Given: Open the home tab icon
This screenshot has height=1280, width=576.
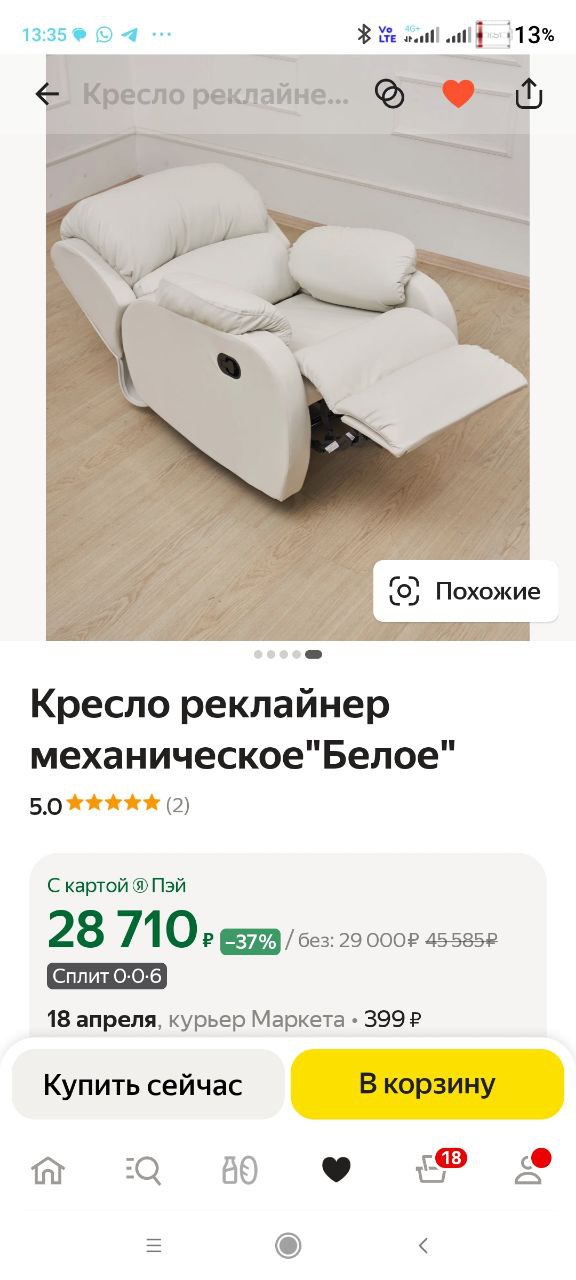Looking at the screenshot, I should 48,1169.
